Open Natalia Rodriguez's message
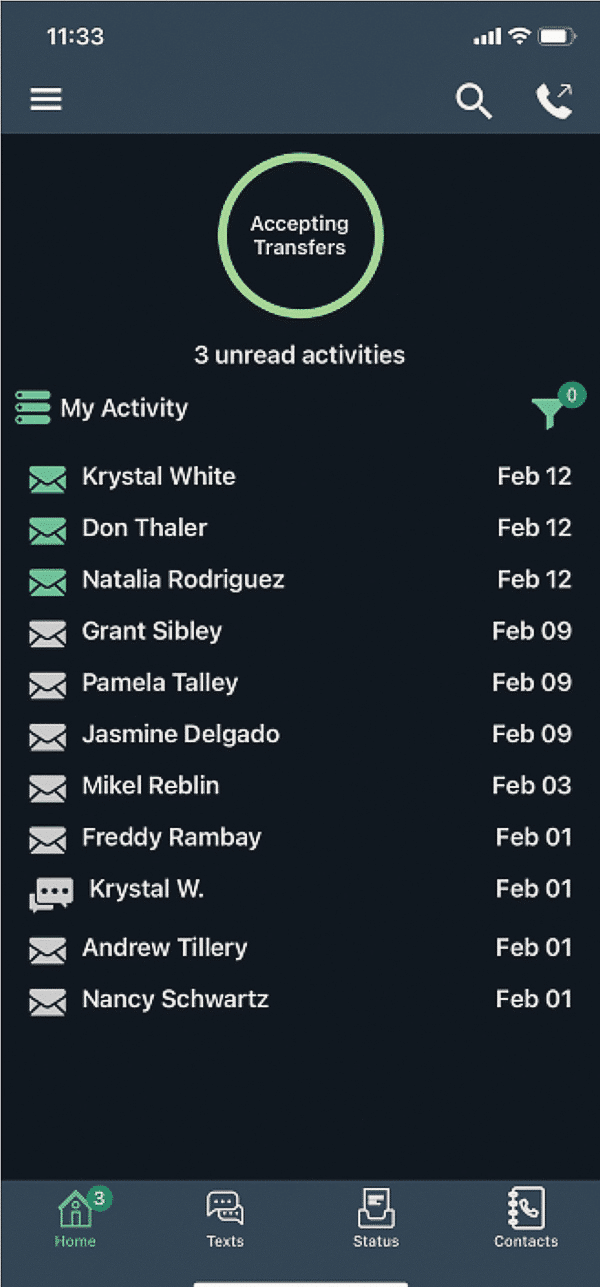The image size is (600, 1287). 183,580
